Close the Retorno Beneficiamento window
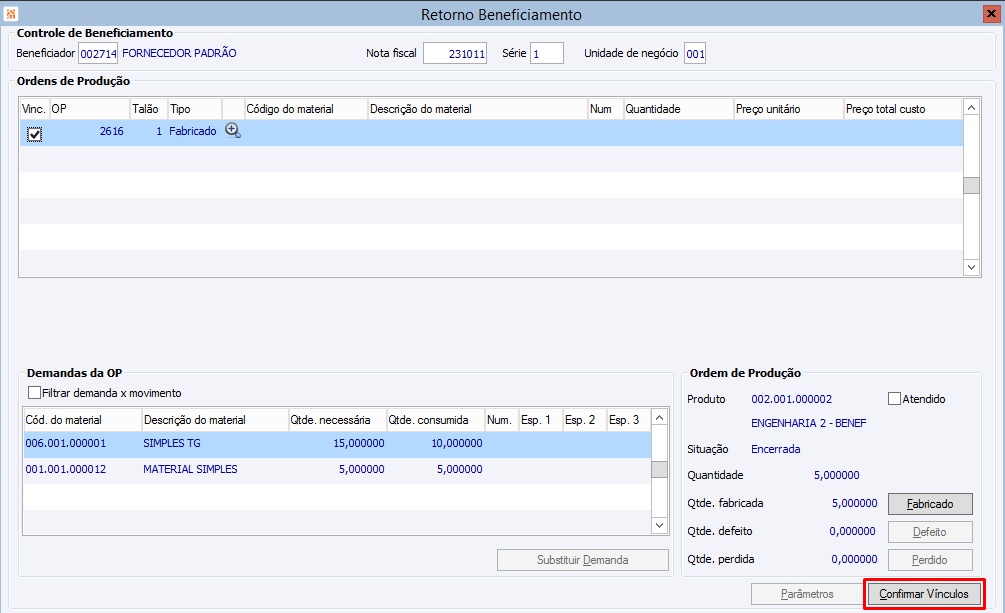The image size is (1005, 613). coord(992,14)
